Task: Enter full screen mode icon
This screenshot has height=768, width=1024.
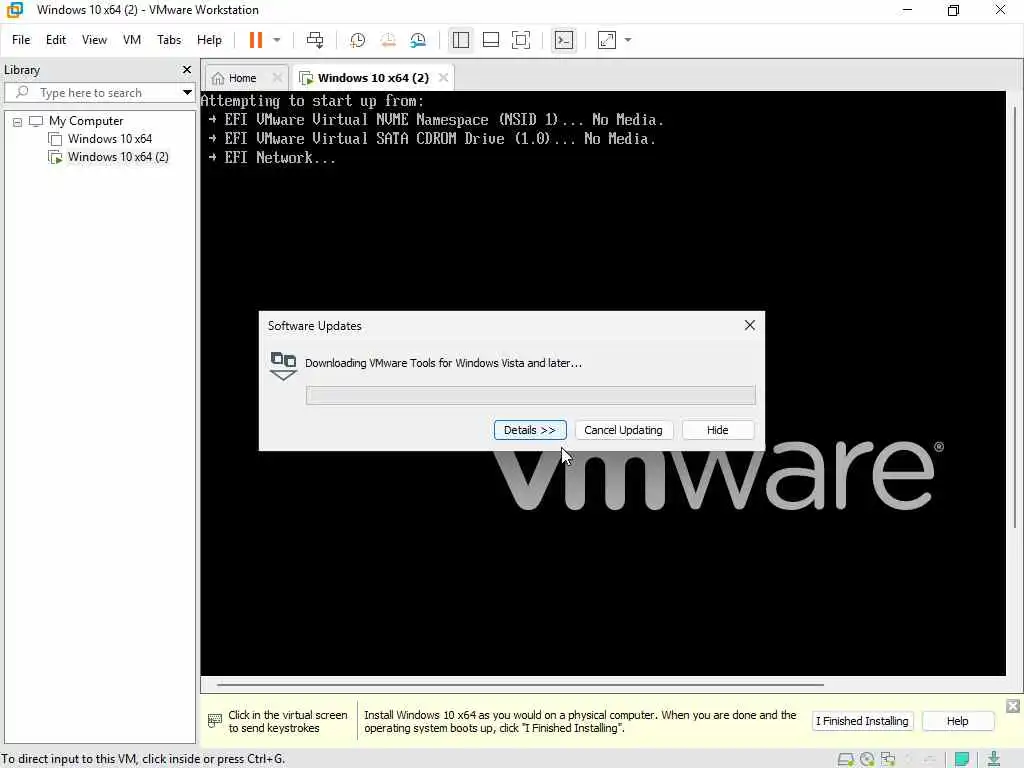Action: (x=520, y=40)
